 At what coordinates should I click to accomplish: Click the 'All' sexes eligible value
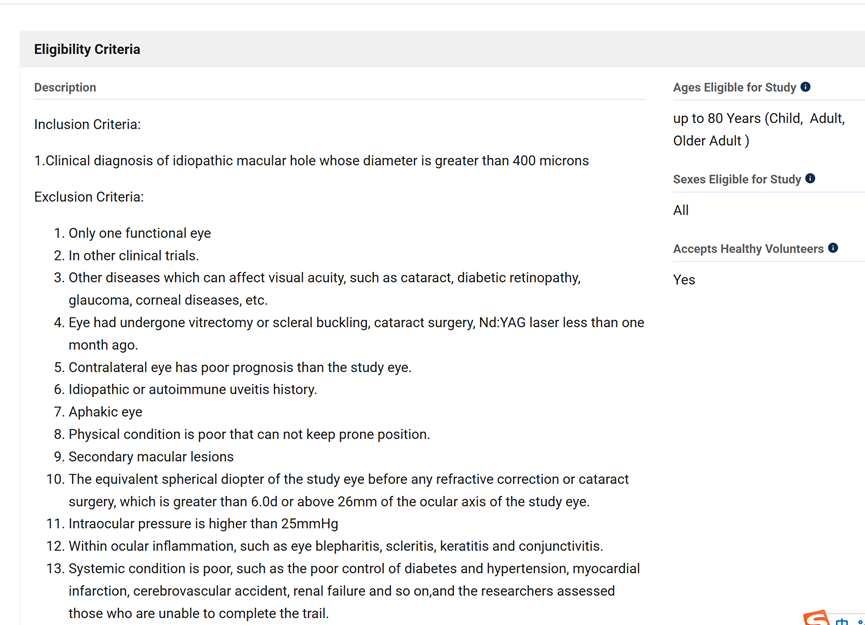coord(681,210)
